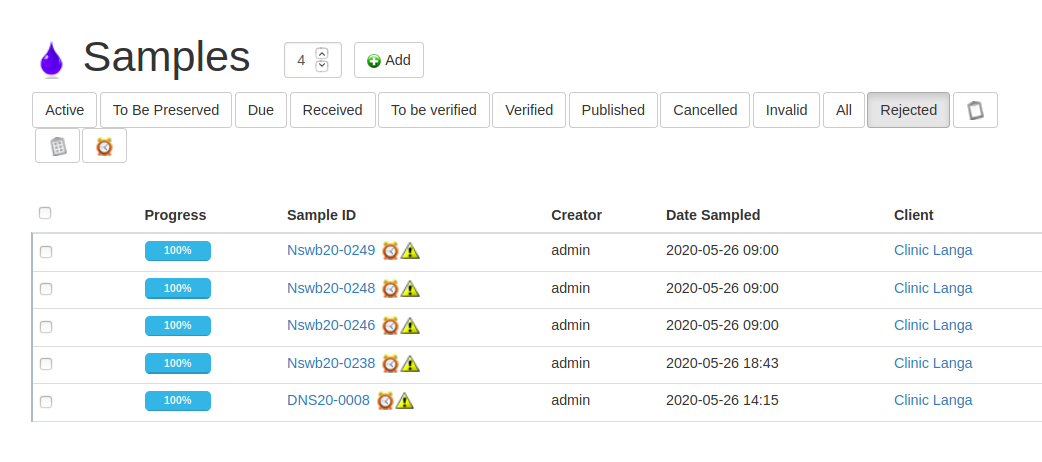The height and width of the screenshot is (462, 1042).
Task: Click the clipboard filter icon button
Action: coord(975,110)
